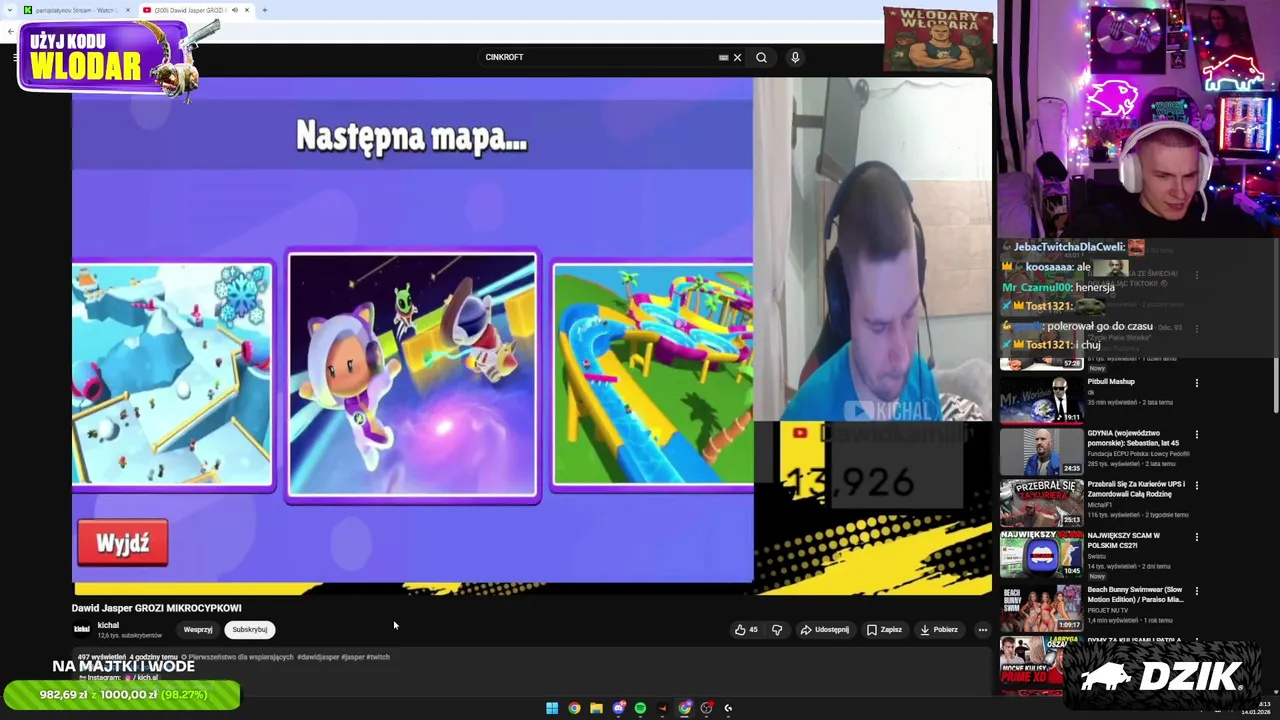Viewport: 1280px width, 720px height.
Task: Open options menu for Pitbull Mashup video
Action: click(x=1197, y=382)
